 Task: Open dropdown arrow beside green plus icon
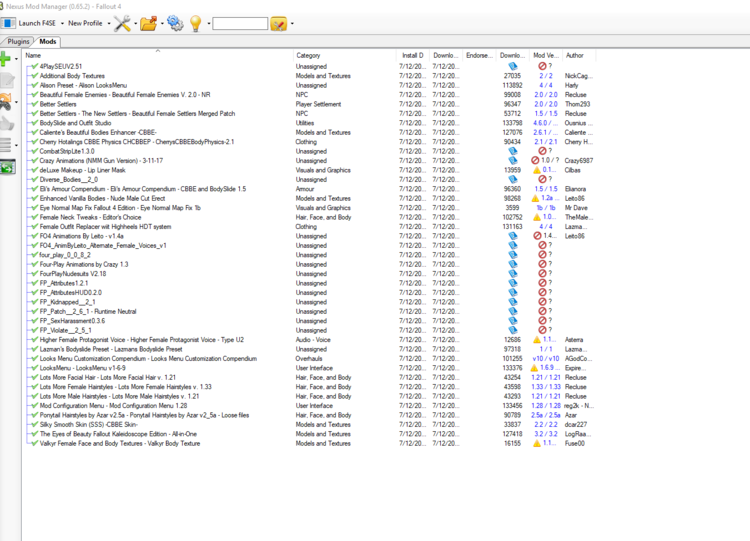pyautogui.click(x=16, y=59)
